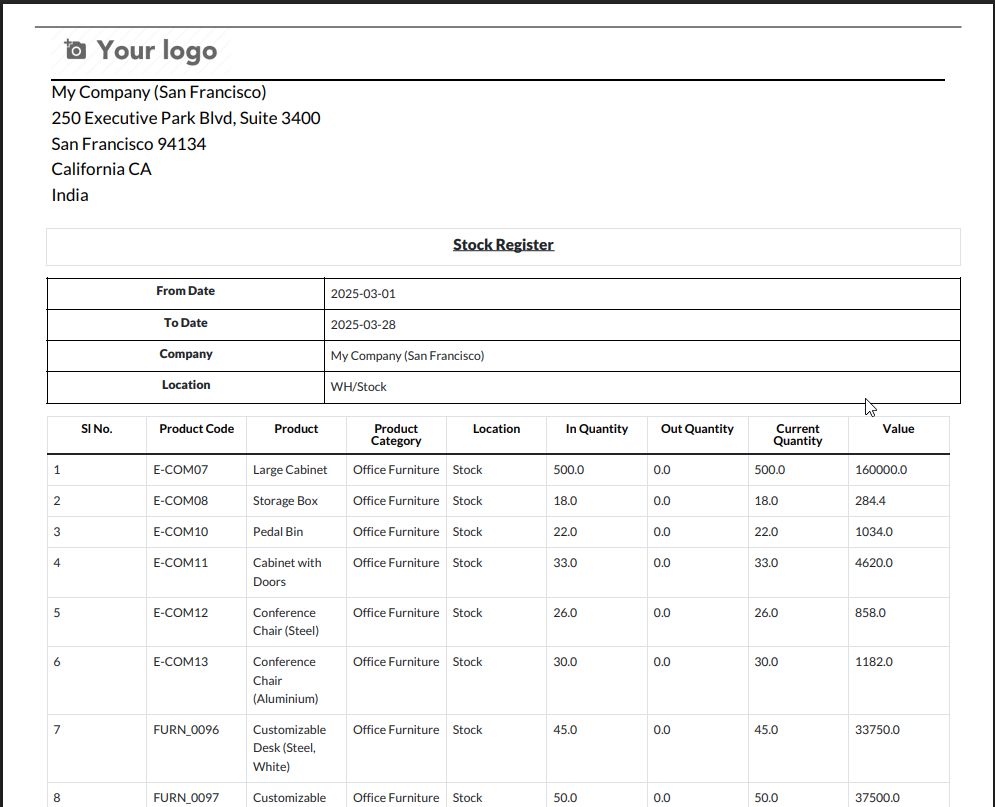Screen dimensions: 995x807
Task: Select the From Date value 2025-03-01
Action: (363, 294)
